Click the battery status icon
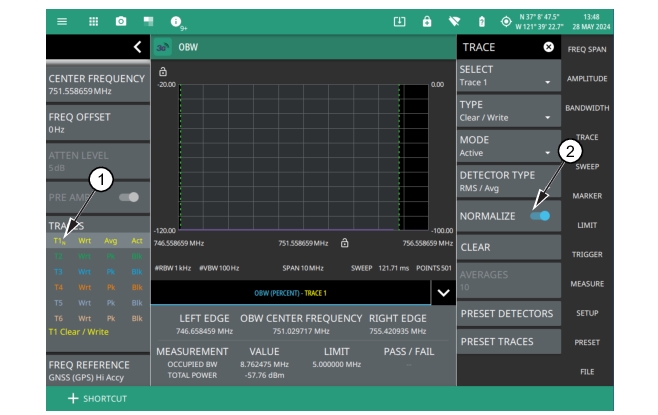The height and width of the screenshot is (415, 658). (x=481, y=21)
